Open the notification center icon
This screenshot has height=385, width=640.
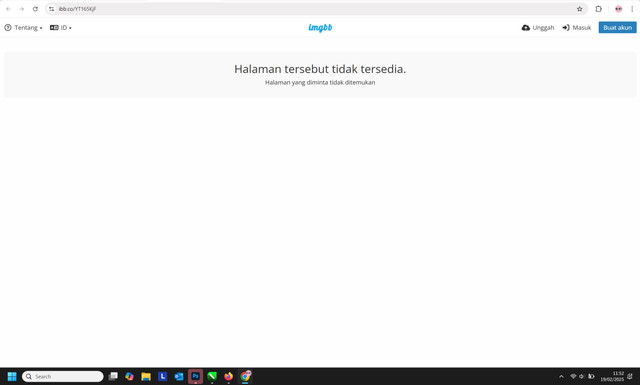[x=630, y=376]
